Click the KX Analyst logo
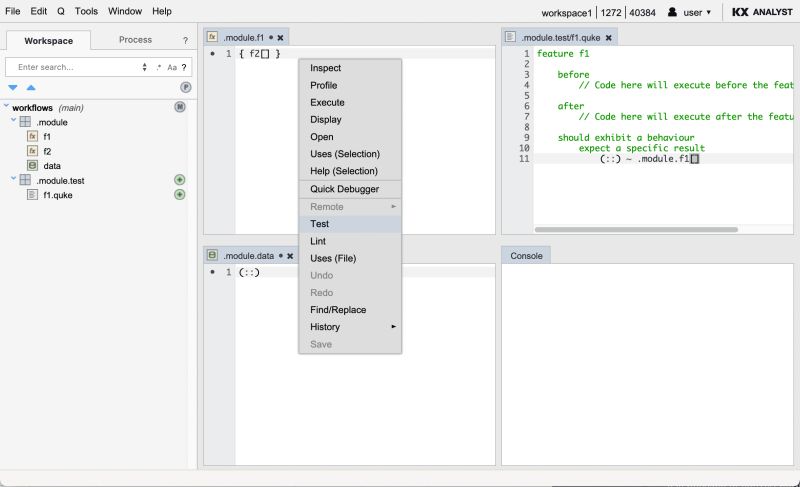800x487 pixels. [x=762, y=12]
